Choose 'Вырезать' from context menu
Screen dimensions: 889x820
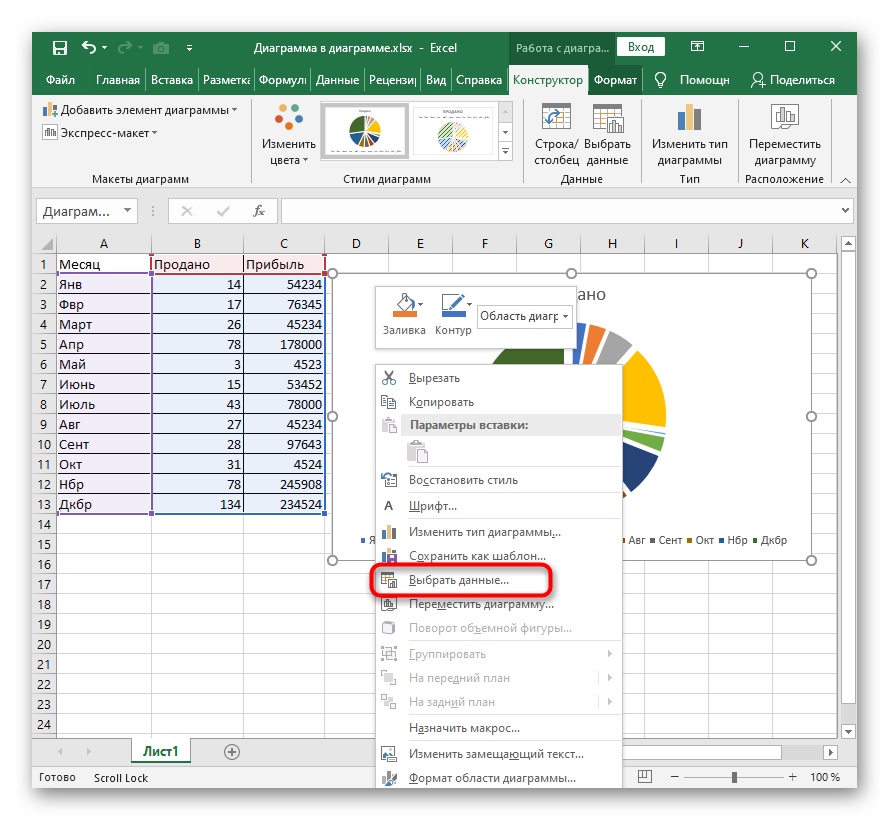tap(435, 378)
